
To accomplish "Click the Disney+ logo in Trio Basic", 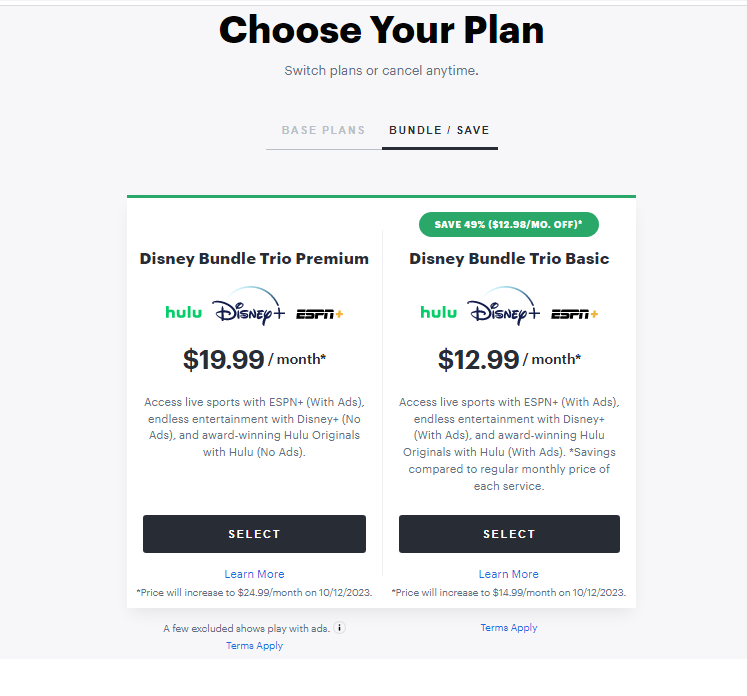I will [x=500, y=309].
